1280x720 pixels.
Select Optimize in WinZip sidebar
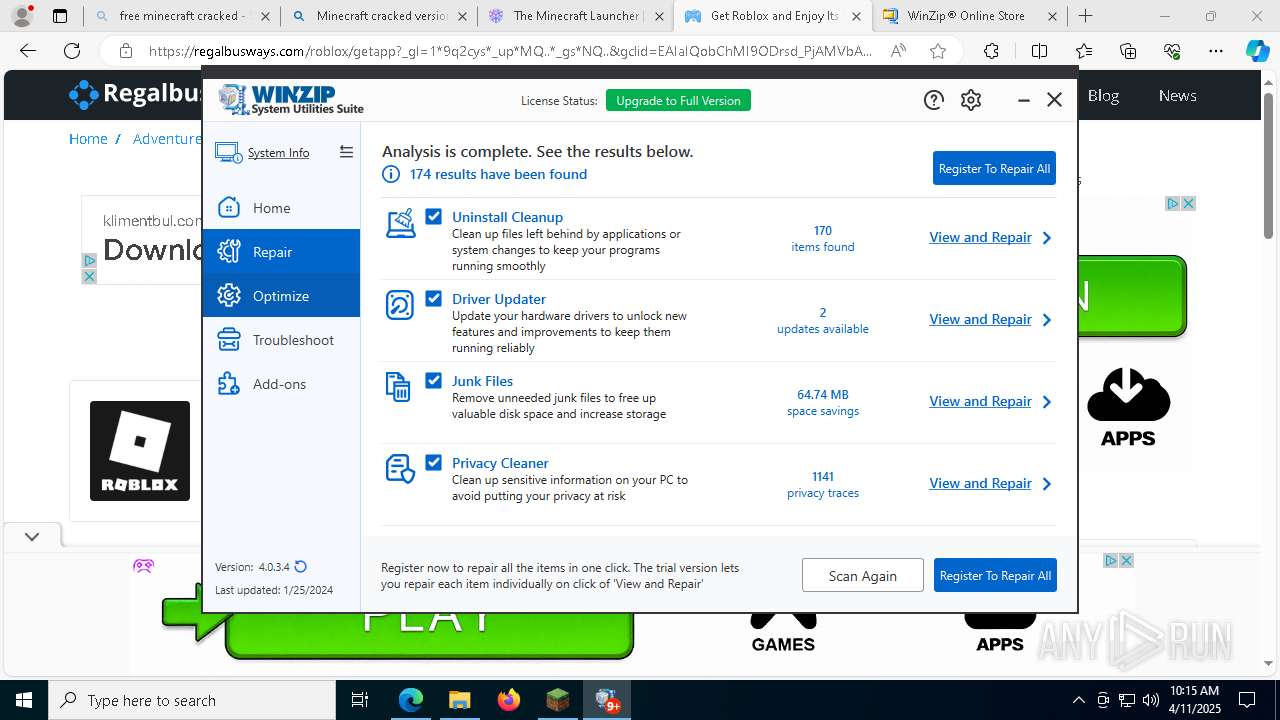pos(281,296)
